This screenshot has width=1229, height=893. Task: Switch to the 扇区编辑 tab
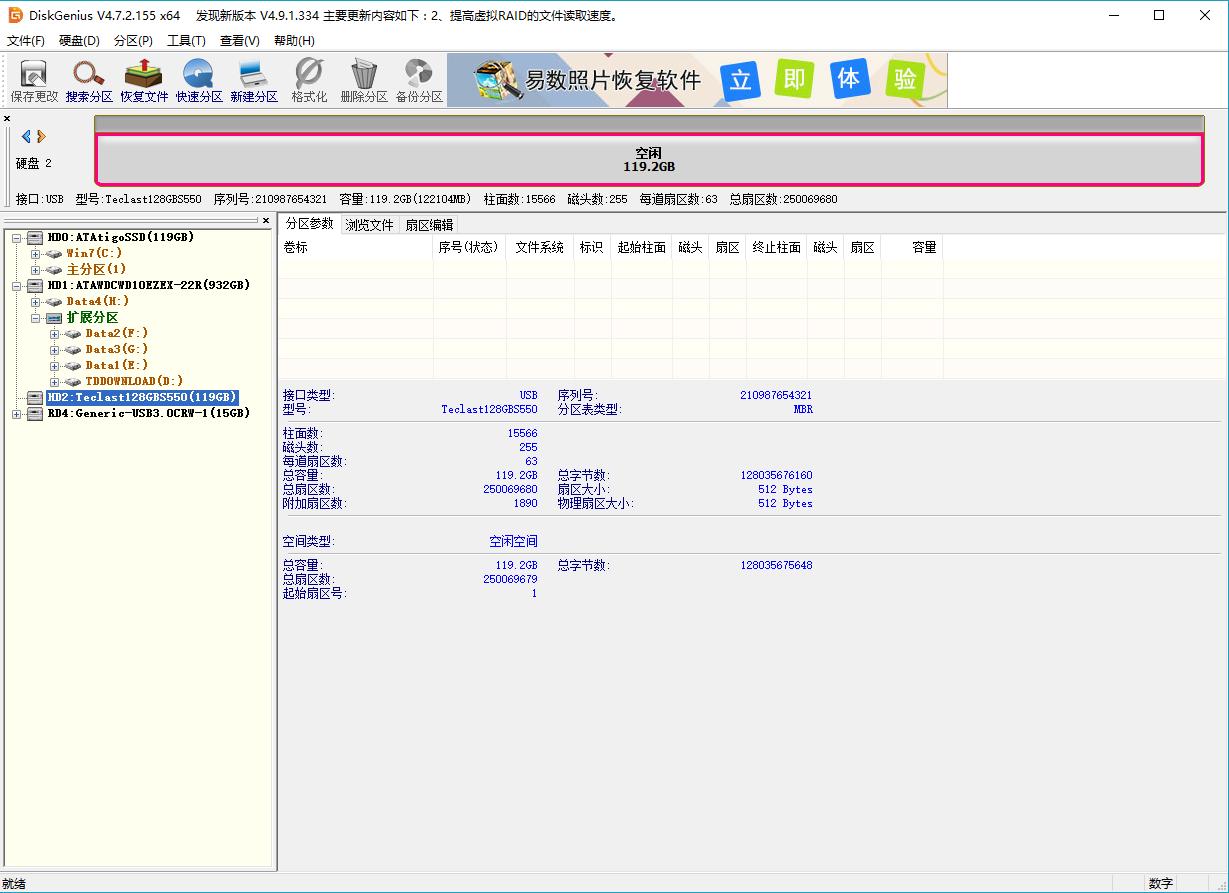tap(430, 224)
